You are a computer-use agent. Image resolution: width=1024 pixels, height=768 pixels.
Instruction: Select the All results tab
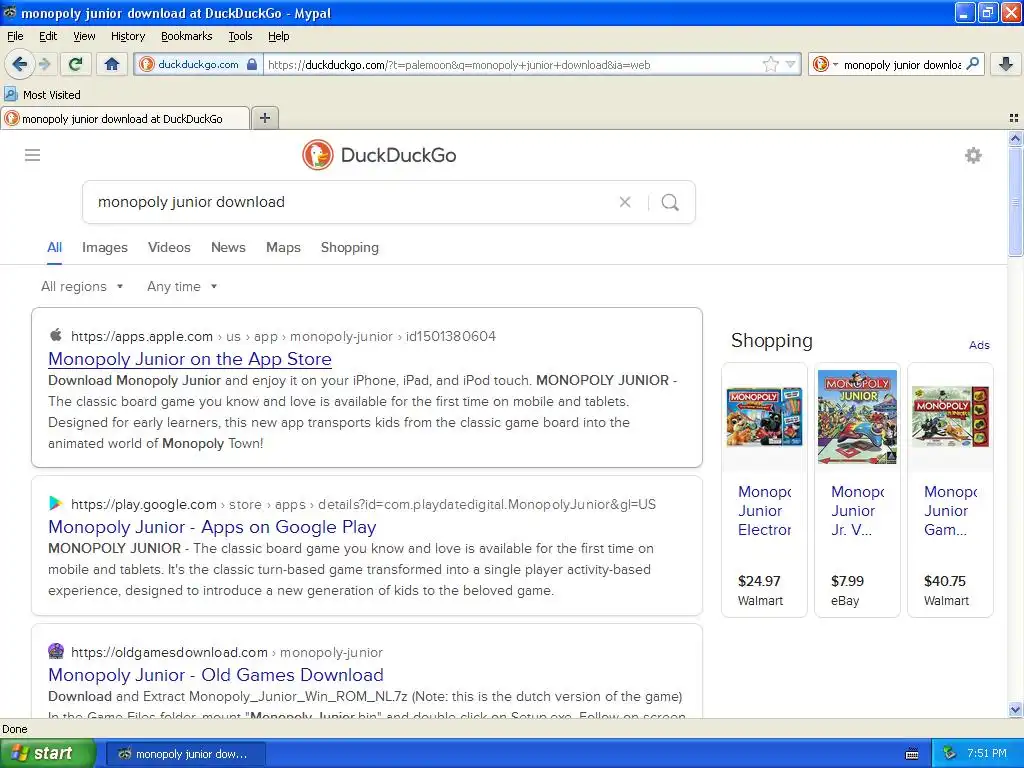[x=54, y=248]
